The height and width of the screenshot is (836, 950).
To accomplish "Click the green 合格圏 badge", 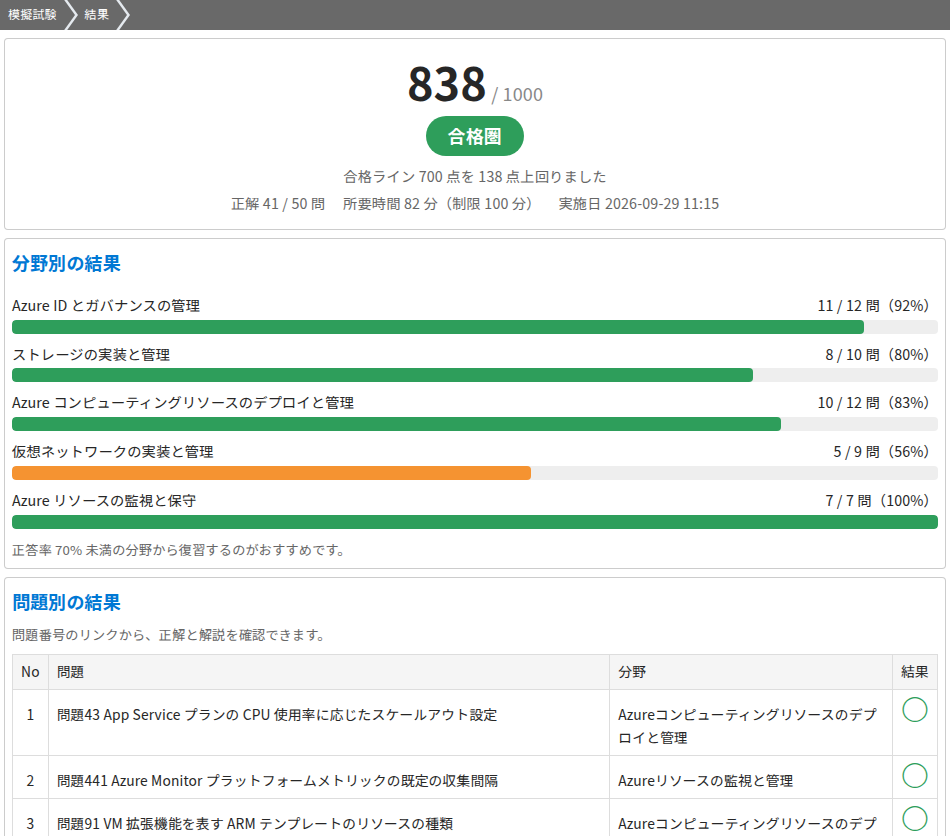I will tap(474, 136).
